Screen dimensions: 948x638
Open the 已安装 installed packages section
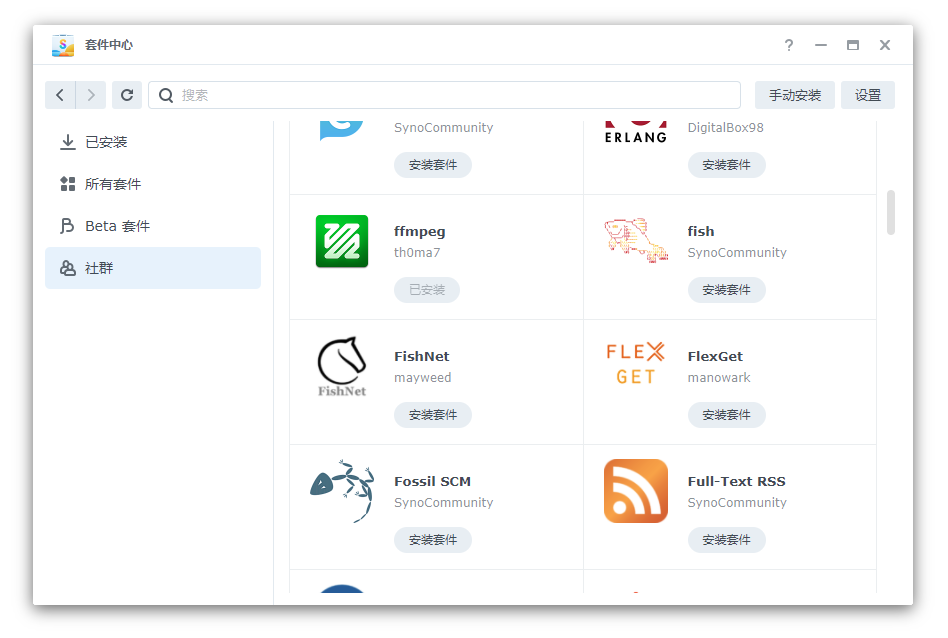click(x=153, y=142)
